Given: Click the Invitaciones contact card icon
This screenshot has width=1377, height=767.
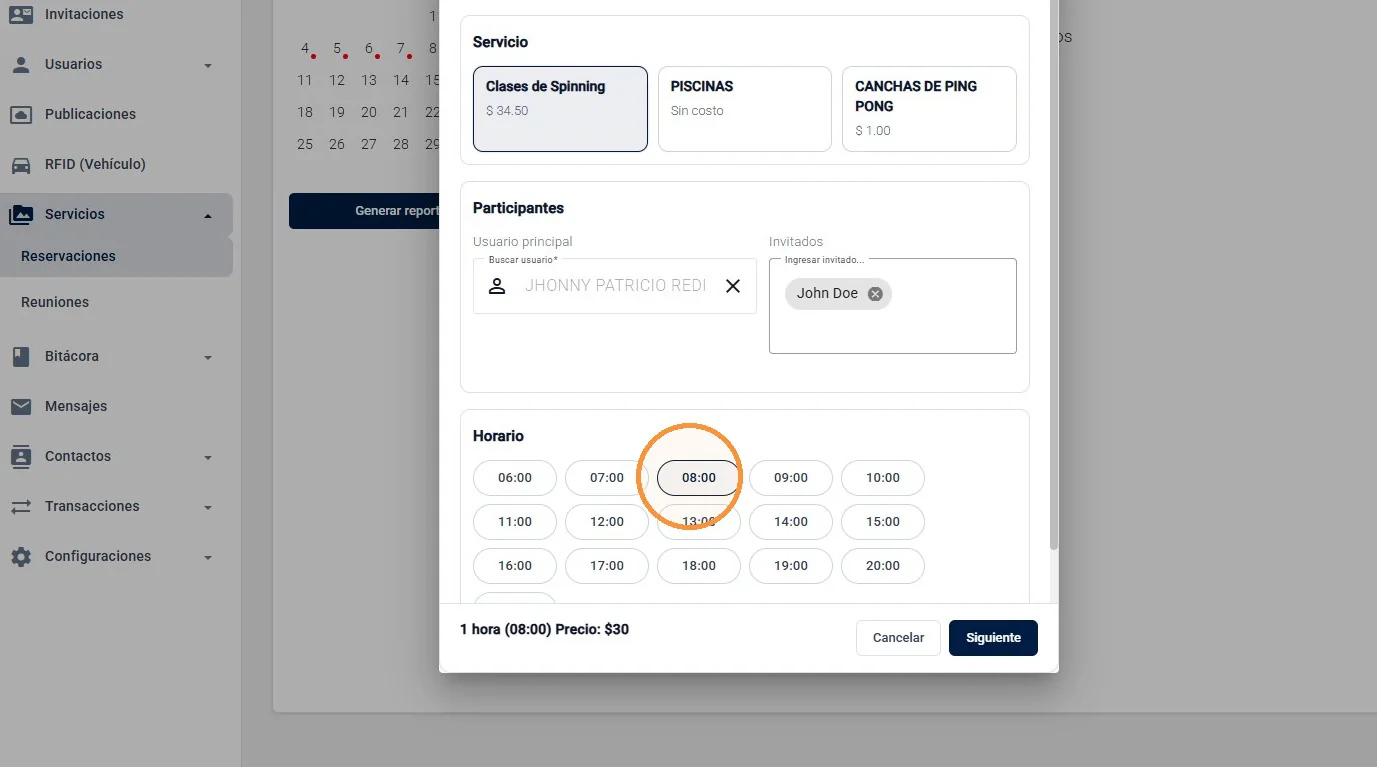Looking at the screenshot, I should tap(21, 14).
